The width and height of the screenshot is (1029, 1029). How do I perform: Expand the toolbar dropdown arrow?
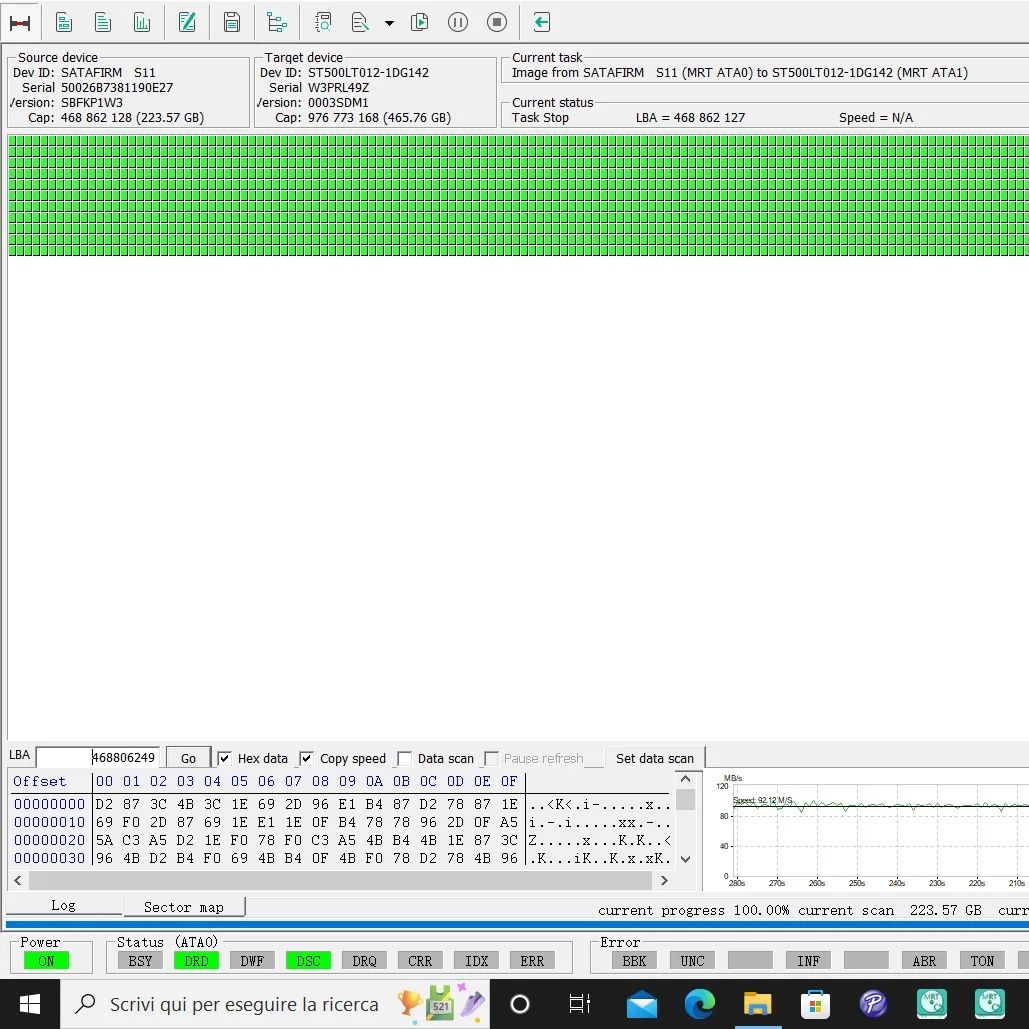click(x=389, y=23)
